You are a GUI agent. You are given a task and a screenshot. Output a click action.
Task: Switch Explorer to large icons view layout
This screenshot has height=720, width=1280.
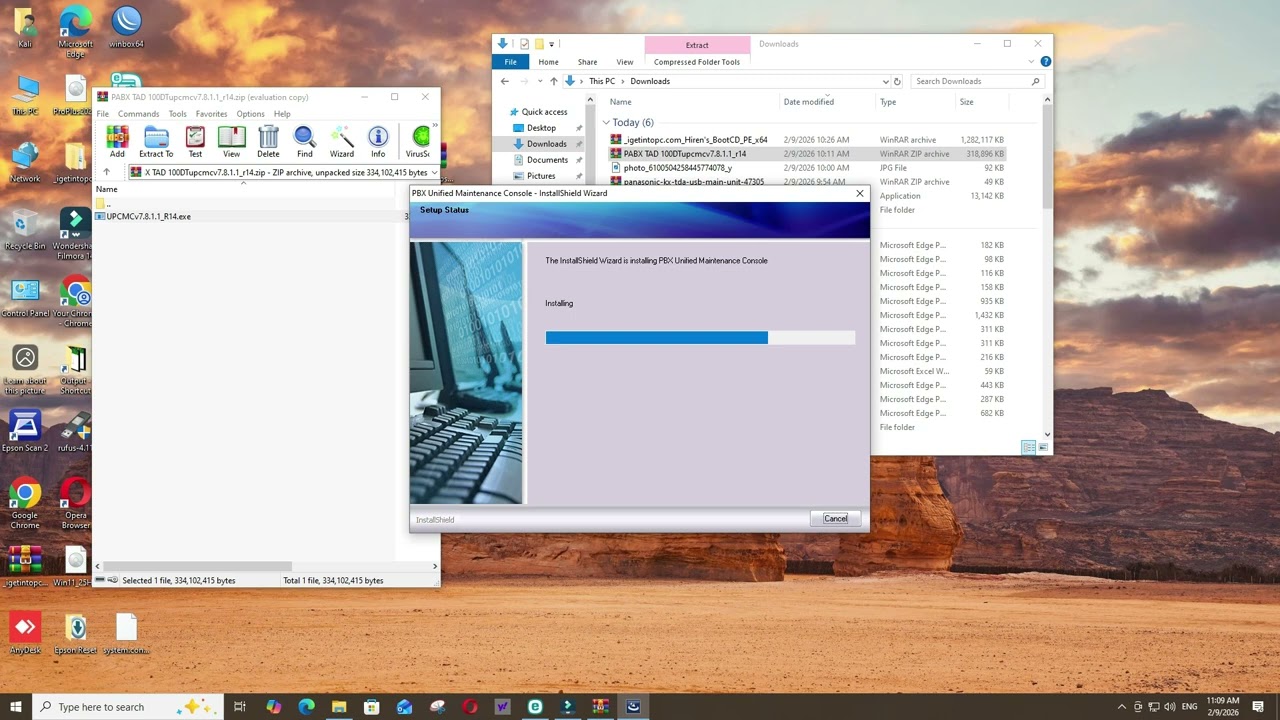coord(1042,447)
